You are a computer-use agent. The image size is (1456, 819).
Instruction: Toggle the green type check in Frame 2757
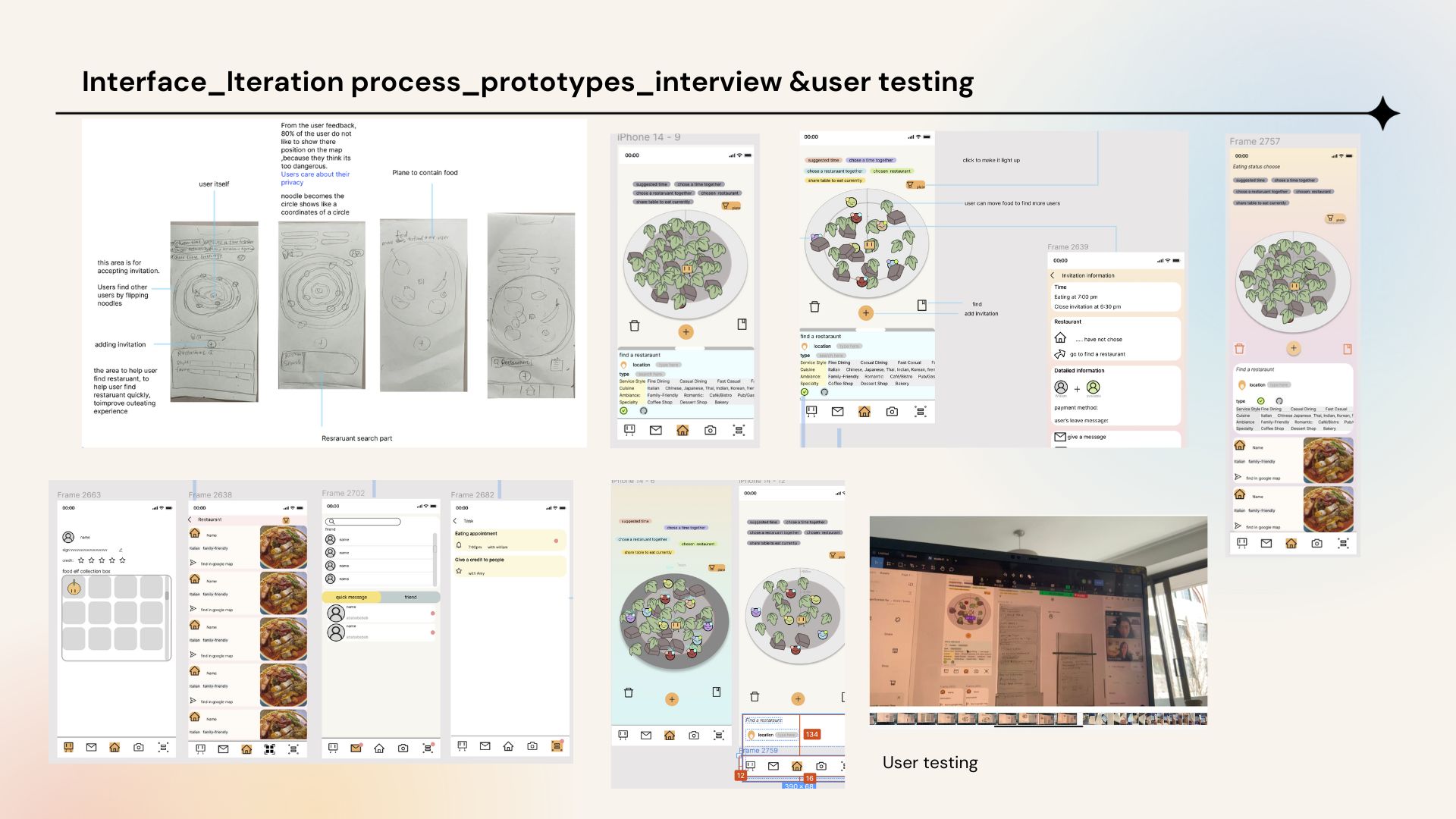pos(1261,400)
